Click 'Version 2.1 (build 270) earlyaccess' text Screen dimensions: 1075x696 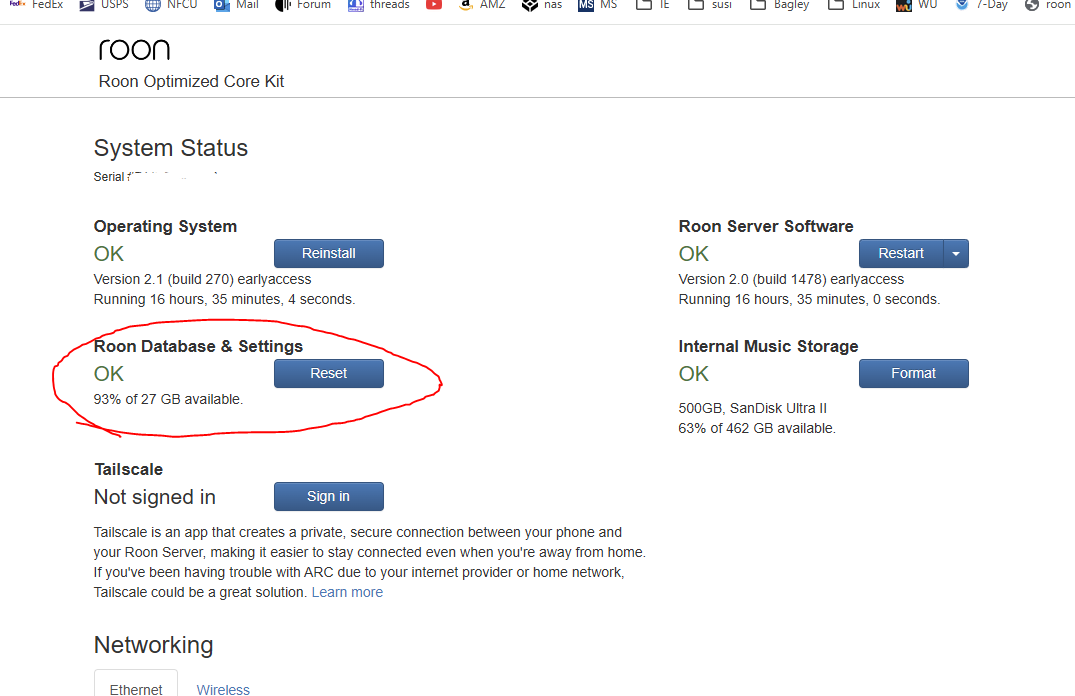pyautogui.click(x=202, y=280)
